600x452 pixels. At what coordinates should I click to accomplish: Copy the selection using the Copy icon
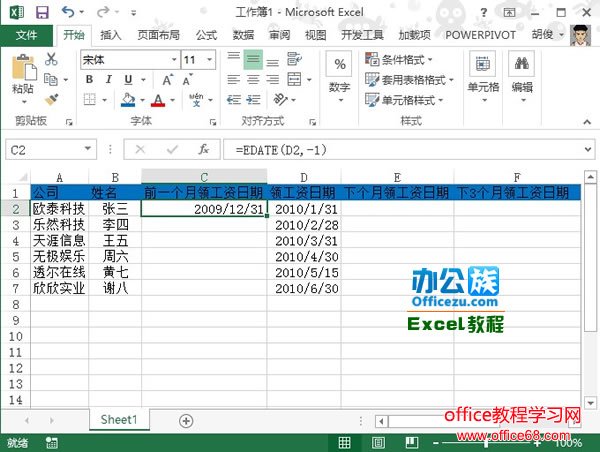[x=51, y=79]
